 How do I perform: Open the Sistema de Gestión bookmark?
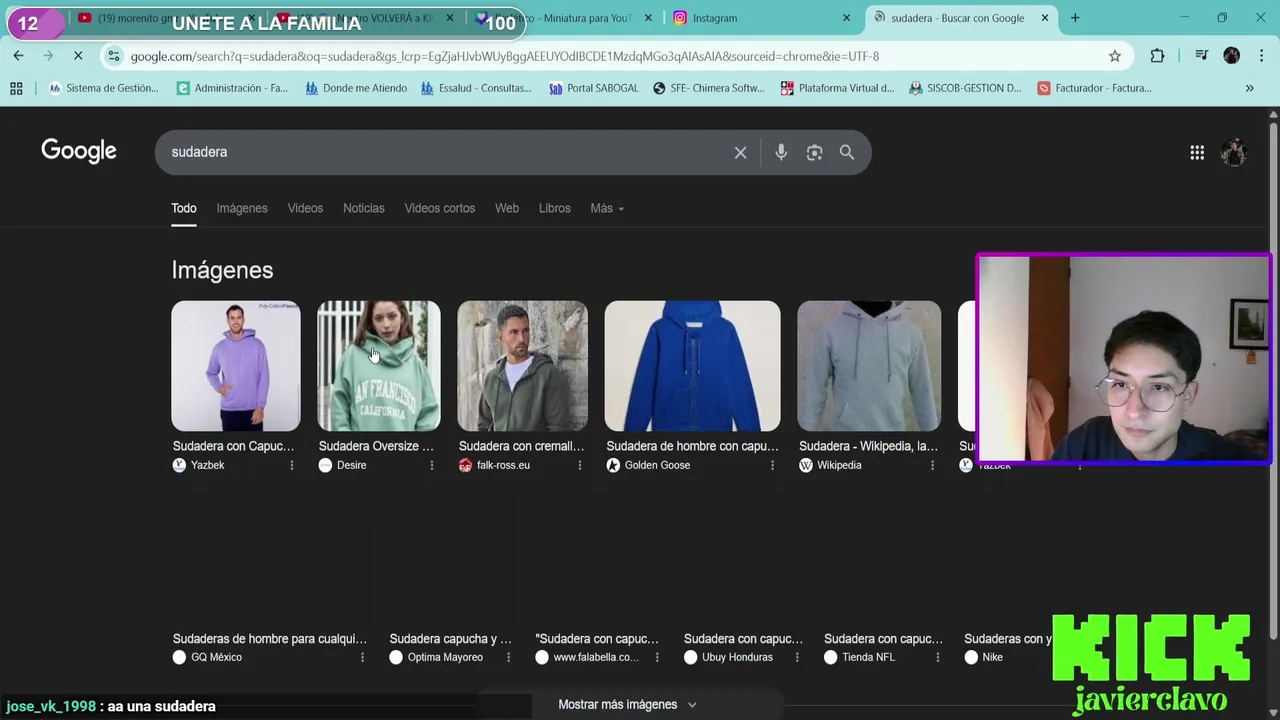point(104,88)
